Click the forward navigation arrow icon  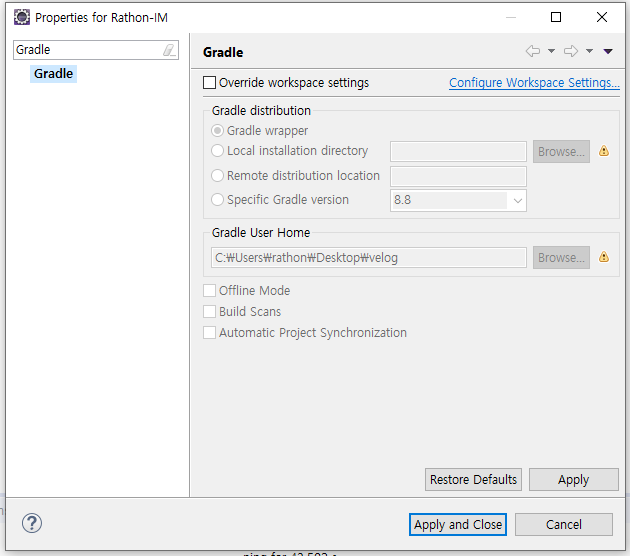tap(571, 51)
